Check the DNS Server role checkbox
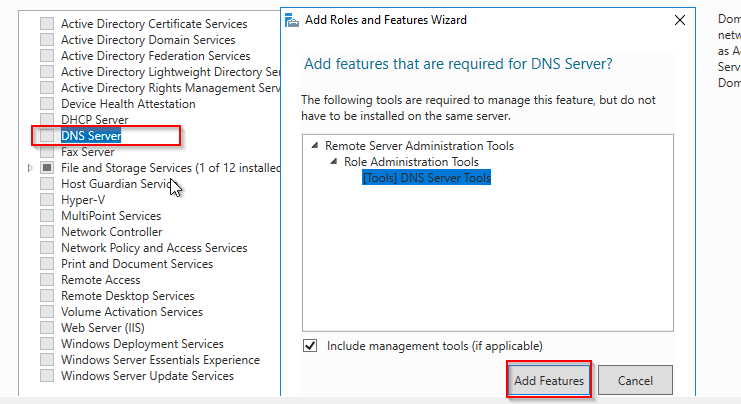Screen dimensions: 741x404 click(x=47, y=136)
